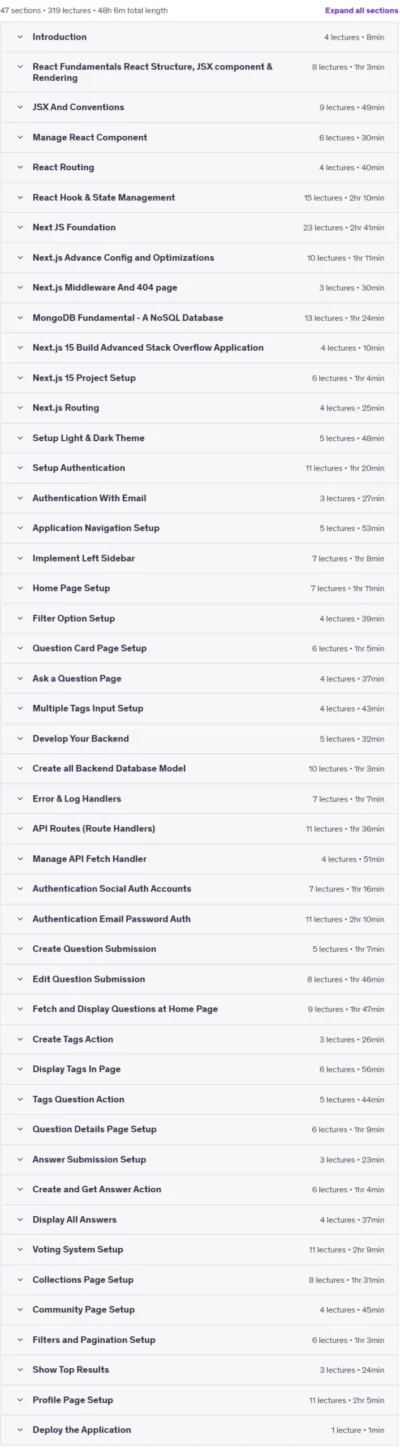
Task: Expand React Hook & State Management
Action: pos(200,197)
